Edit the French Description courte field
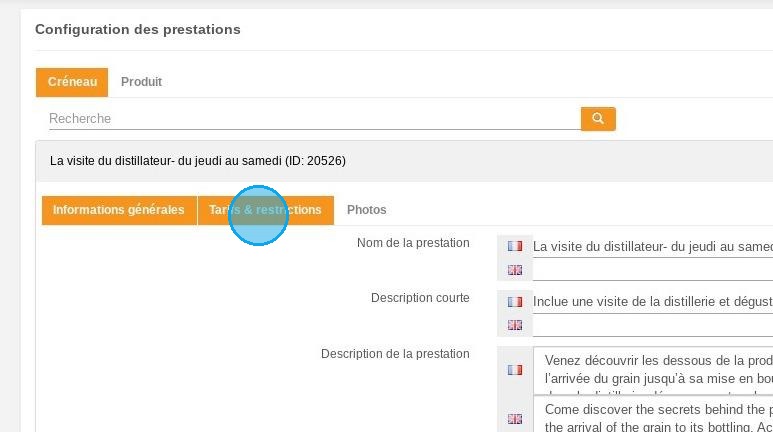The height and width of the screenshot is (432, 773). [x=653, y=301]
